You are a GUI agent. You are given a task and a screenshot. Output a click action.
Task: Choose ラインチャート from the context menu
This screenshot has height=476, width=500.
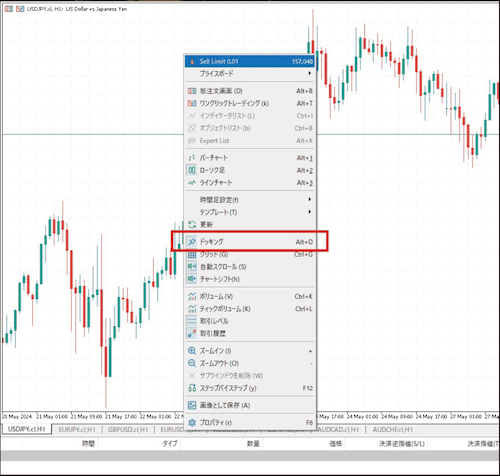point(249,183)
